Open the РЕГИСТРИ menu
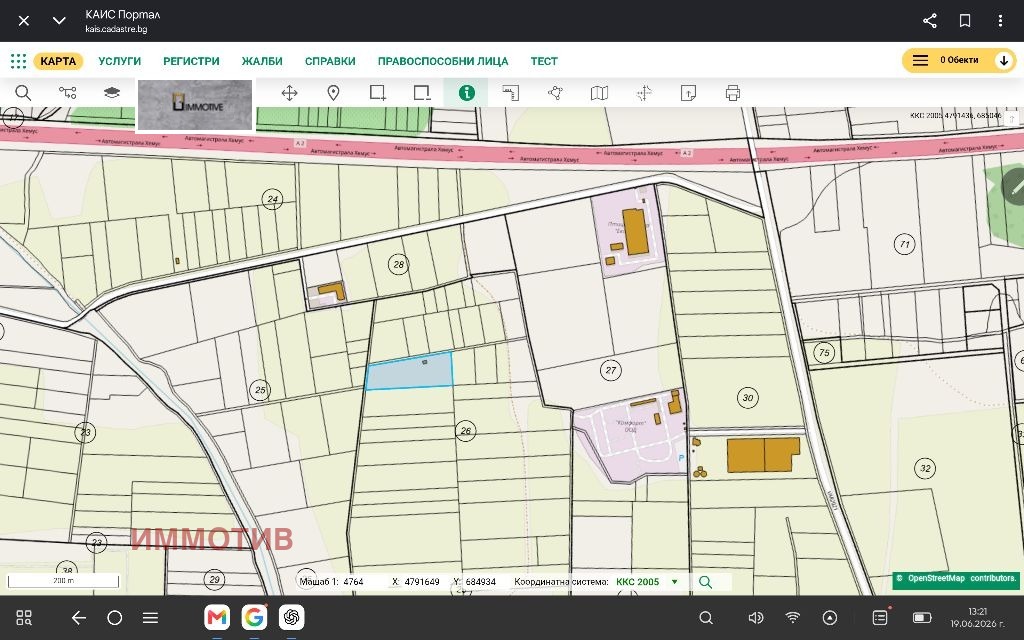The image size is (1024, 640). click(x=191, y=61)
